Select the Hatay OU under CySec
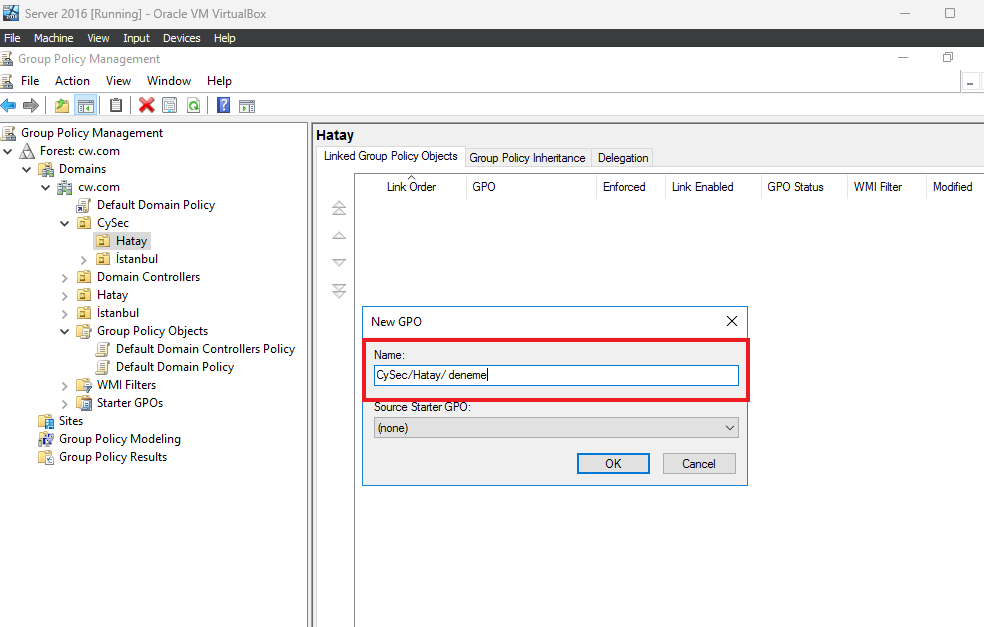984x627 pixels. pyautogui.click(x=131, y=241)
